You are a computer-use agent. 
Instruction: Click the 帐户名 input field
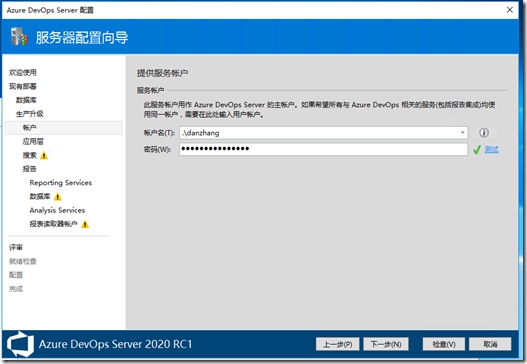coord(323,133)
